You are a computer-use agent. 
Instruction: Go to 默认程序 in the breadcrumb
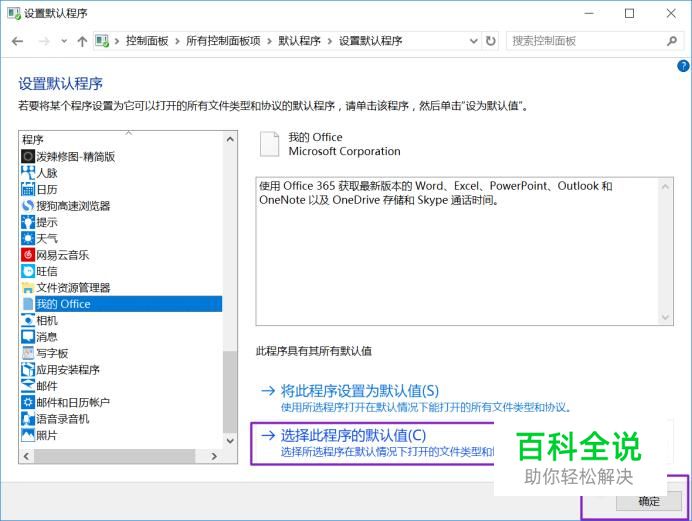coord(299,41)
